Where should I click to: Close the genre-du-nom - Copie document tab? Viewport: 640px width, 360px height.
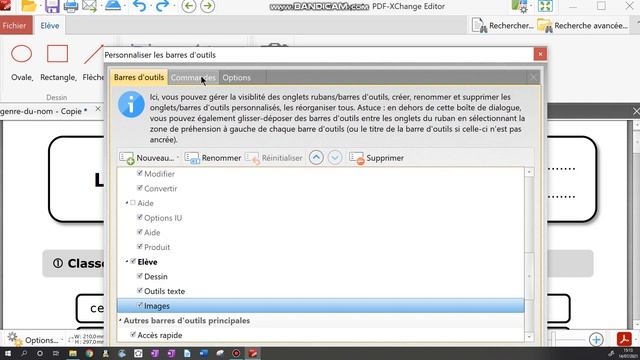[98, 109]
